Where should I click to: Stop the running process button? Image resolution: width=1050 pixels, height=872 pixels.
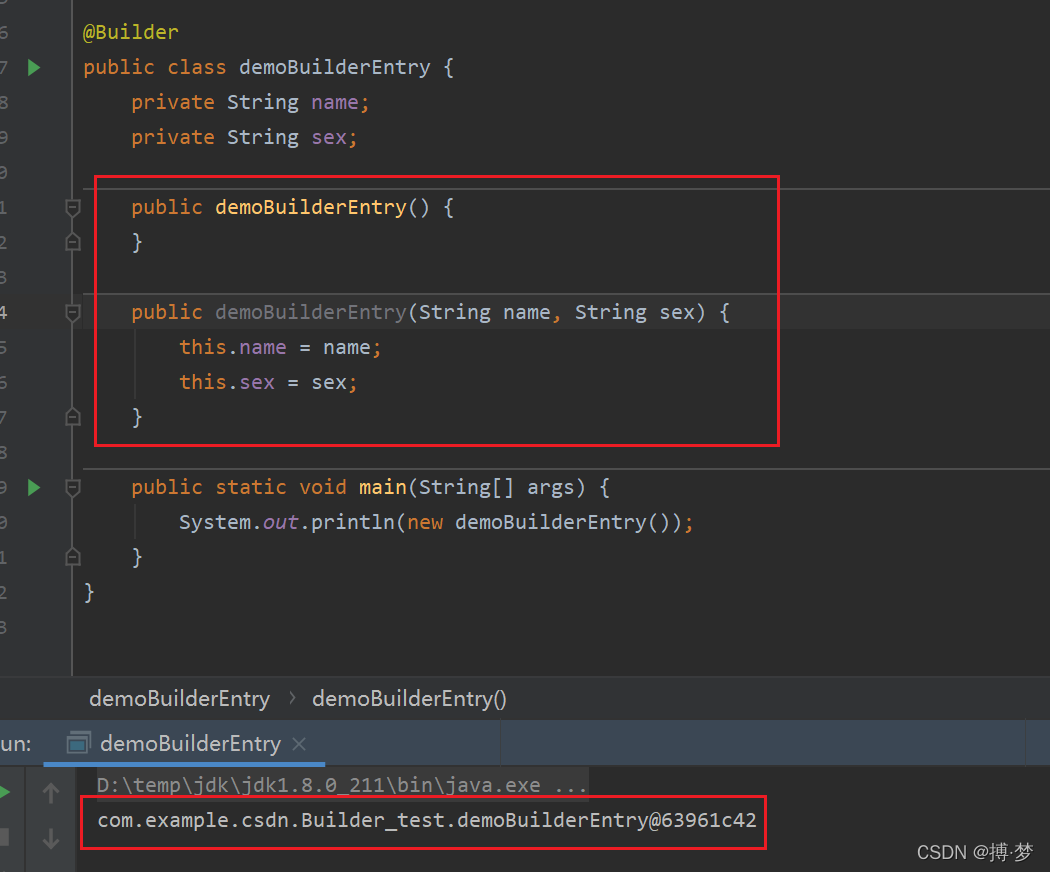click(x=5, y=837)
